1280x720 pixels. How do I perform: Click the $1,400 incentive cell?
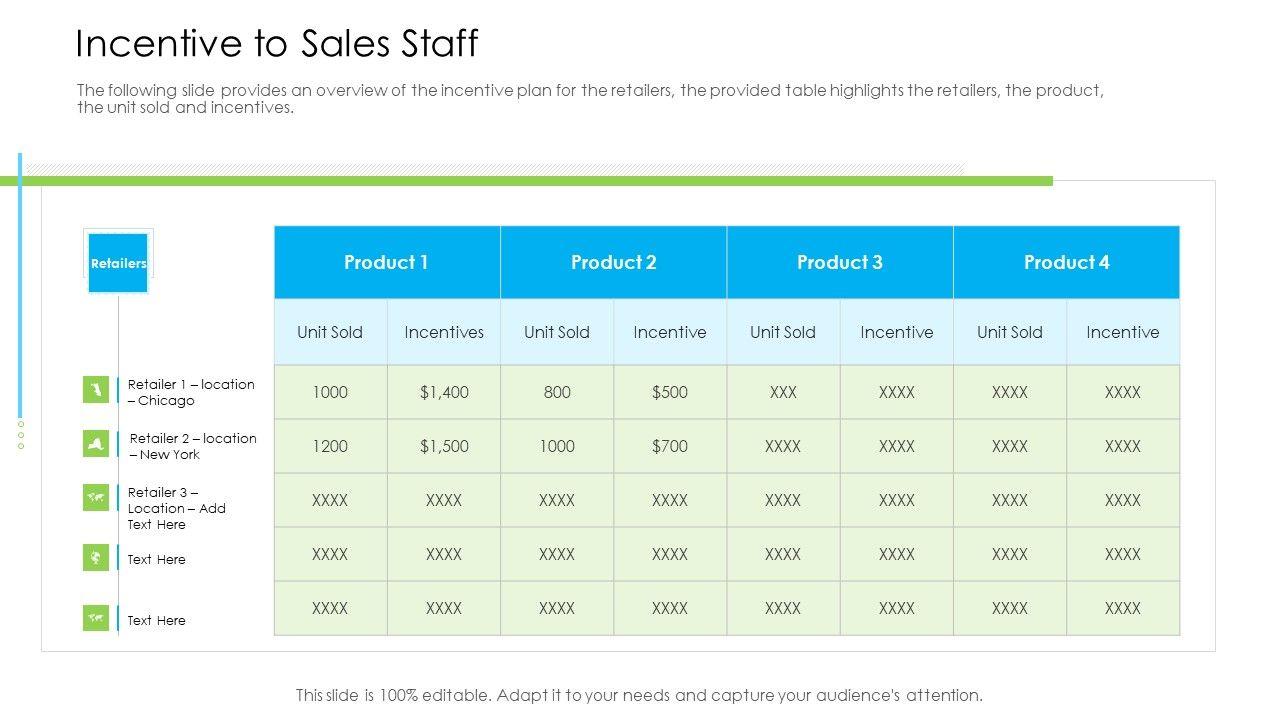coord(444,392)
